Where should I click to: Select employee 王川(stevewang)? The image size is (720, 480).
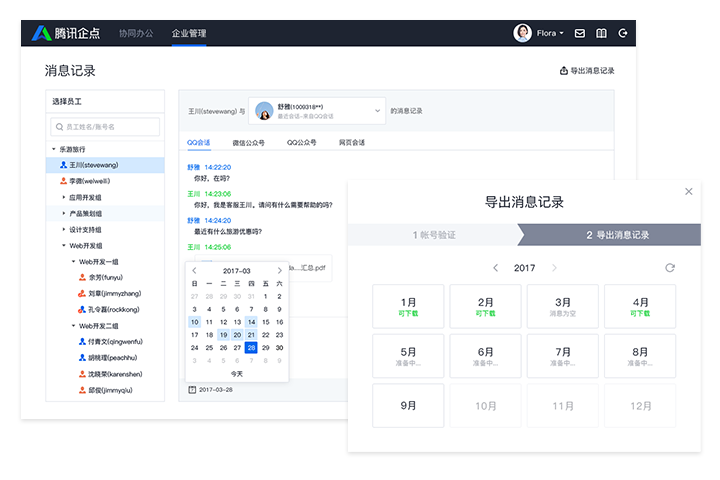pyautogui.click(x=105, y=165)
